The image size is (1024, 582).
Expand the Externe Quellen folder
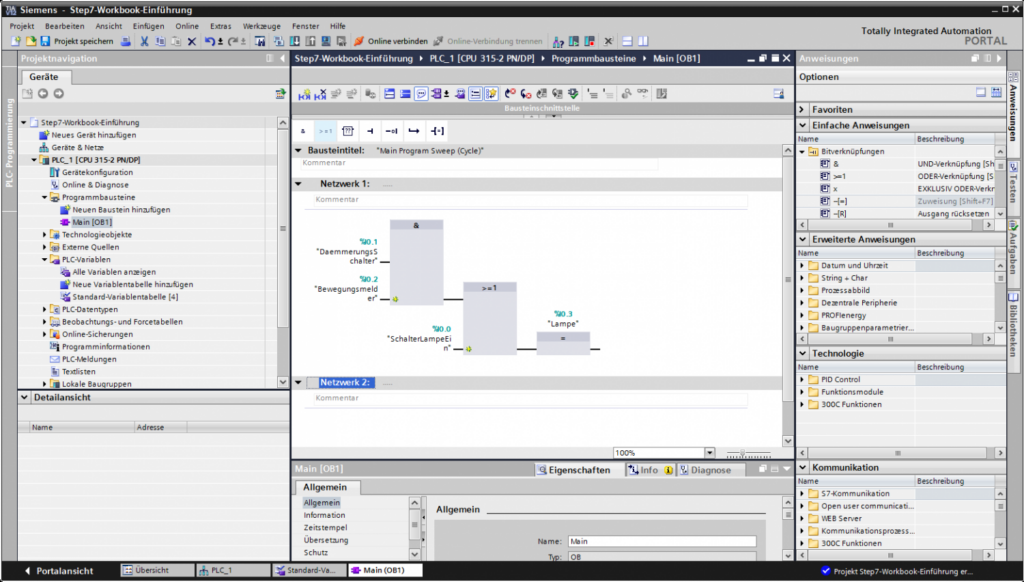click(45, 247)
